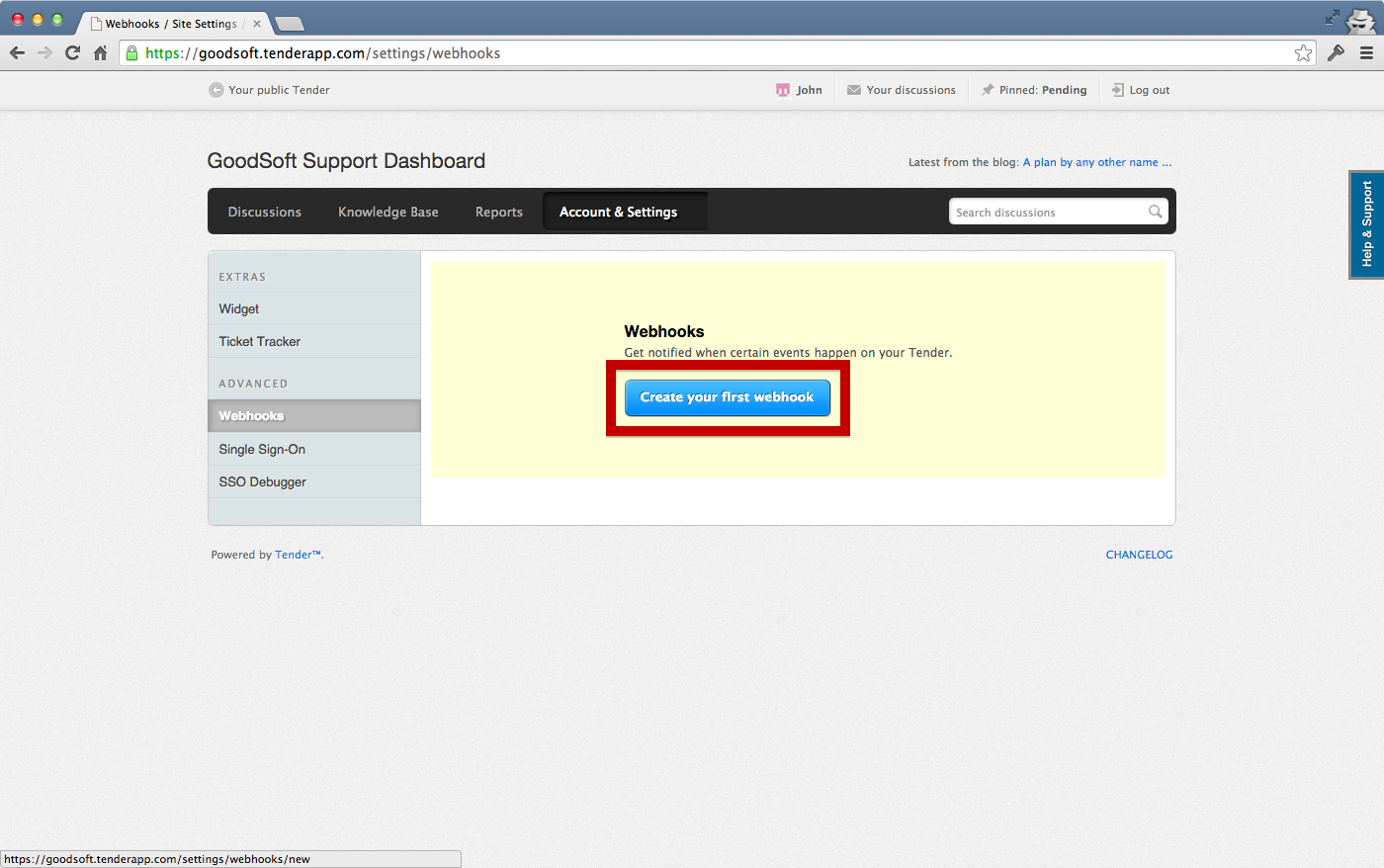Reload the page with the refresh icon
The height and width of the screenshot is (868, 1384).
[72, 53]
